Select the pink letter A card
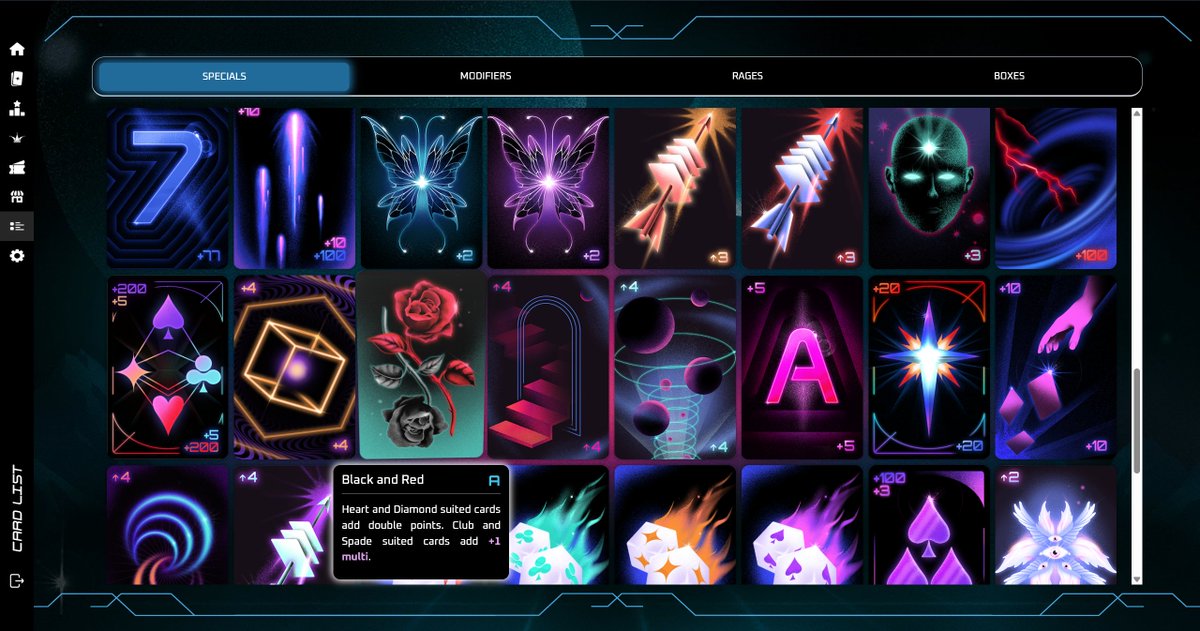1200x631 pixels. pos(802,367)
